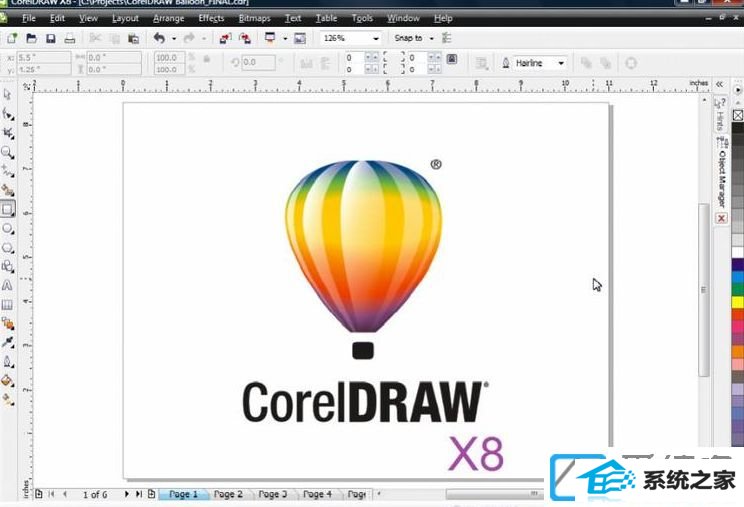The width and height of the screenshot is (744, 507).
Task: Open the Effects menu
Action: coord(211,18)
